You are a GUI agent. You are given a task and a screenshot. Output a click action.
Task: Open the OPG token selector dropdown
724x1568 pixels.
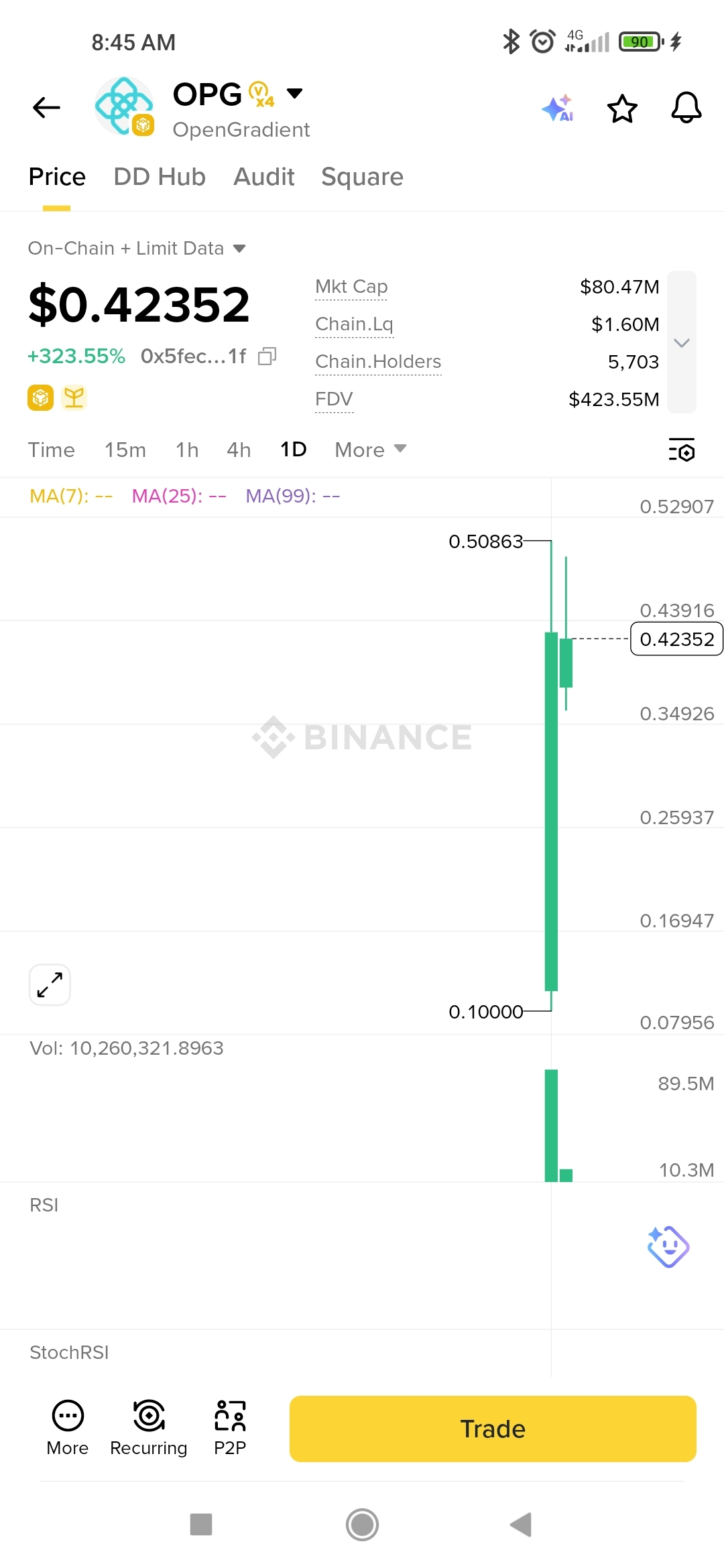(294, 93)
